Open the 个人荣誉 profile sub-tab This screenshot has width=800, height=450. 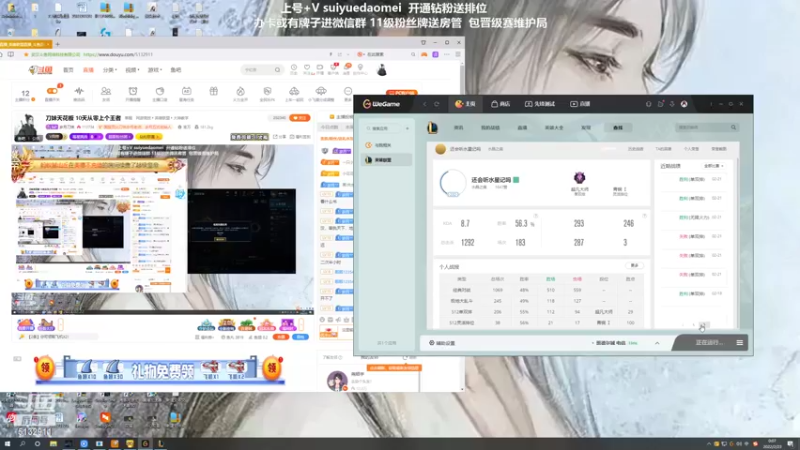(691, 149)
